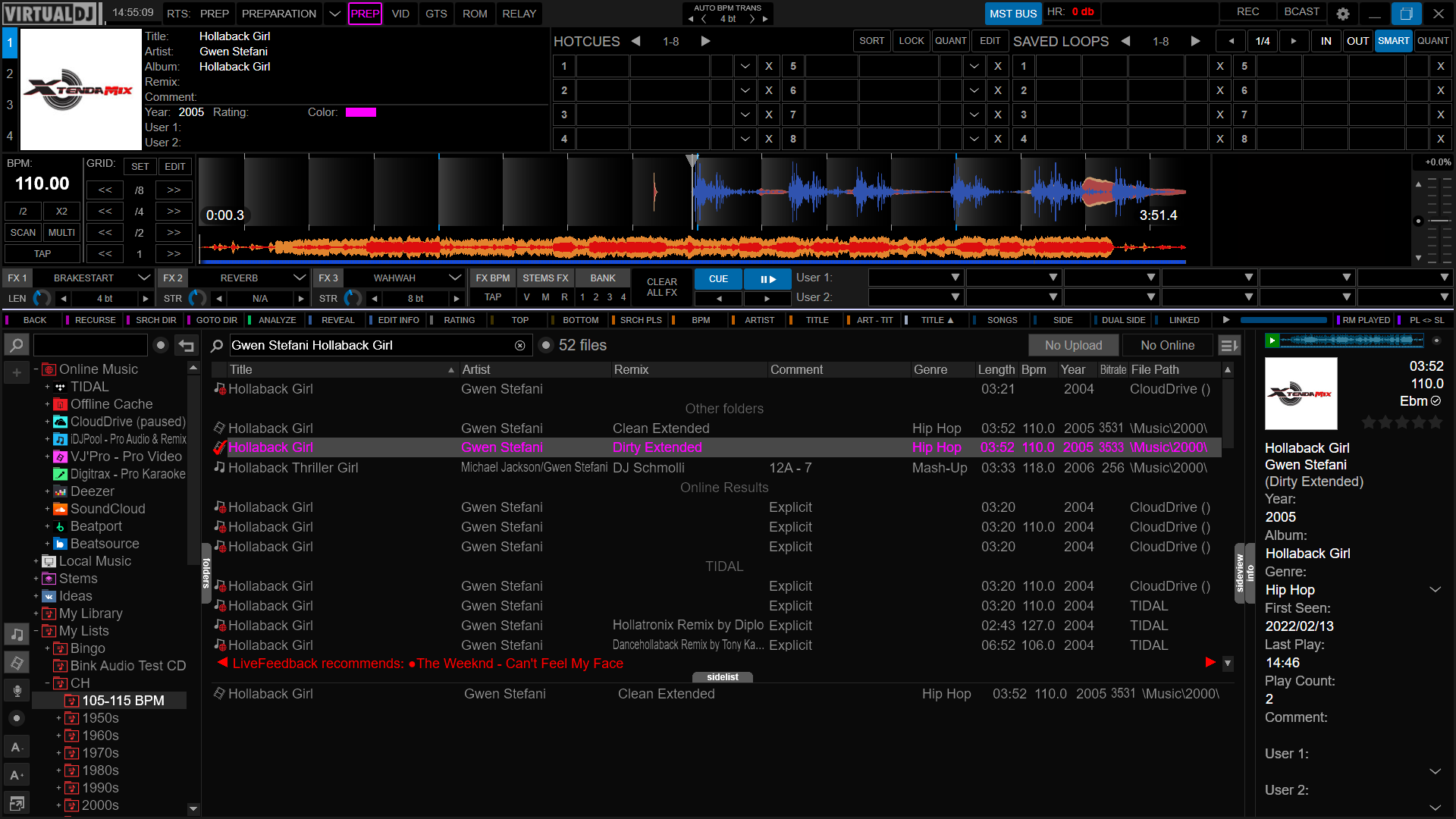
Task: Open the REVERB effect dropdown
Action: [x=300, y=278]
